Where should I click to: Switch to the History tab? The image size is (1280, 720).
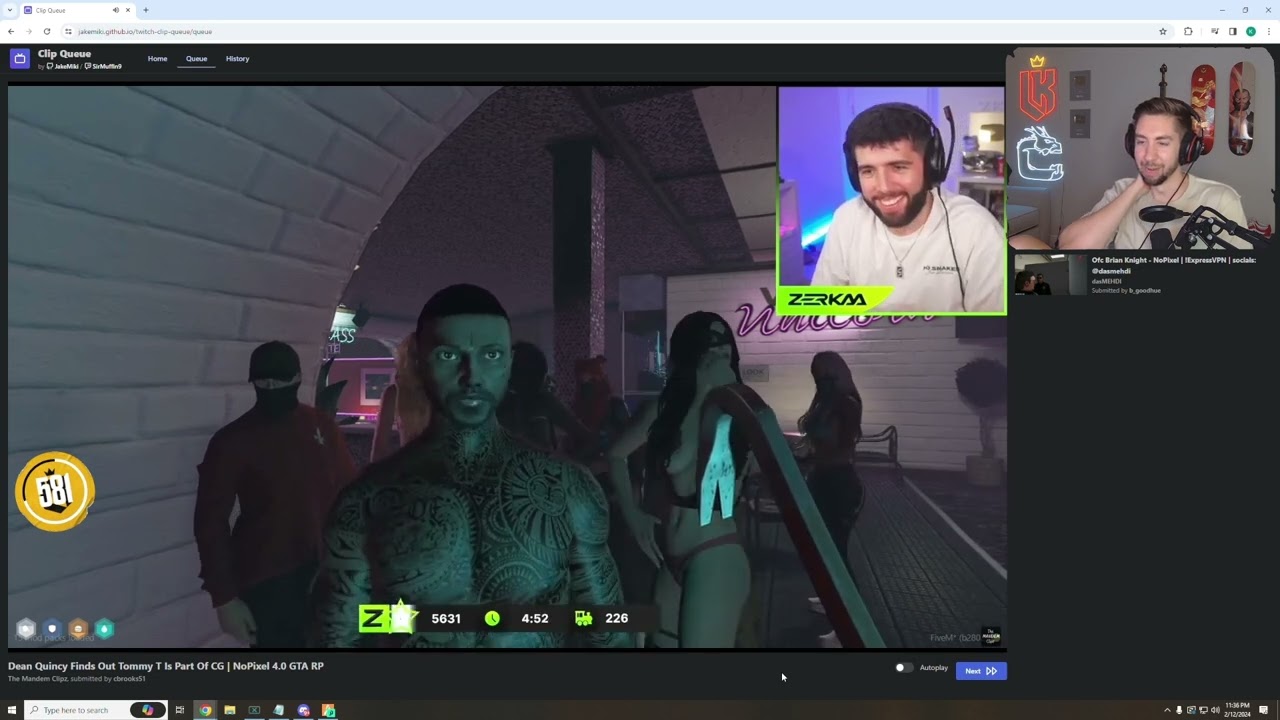pyautogui.click(x=237, y=59)
